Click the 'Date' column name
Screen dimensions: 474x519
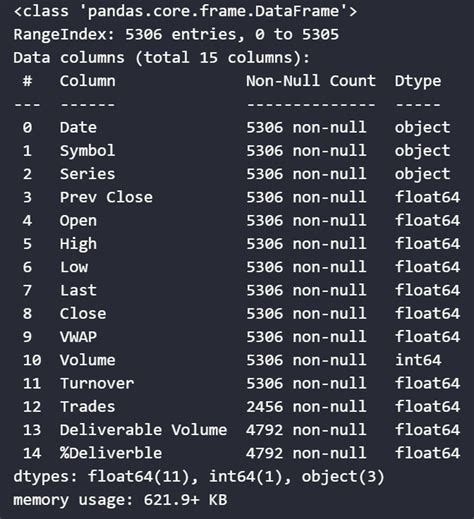click(x=78, y=128)
